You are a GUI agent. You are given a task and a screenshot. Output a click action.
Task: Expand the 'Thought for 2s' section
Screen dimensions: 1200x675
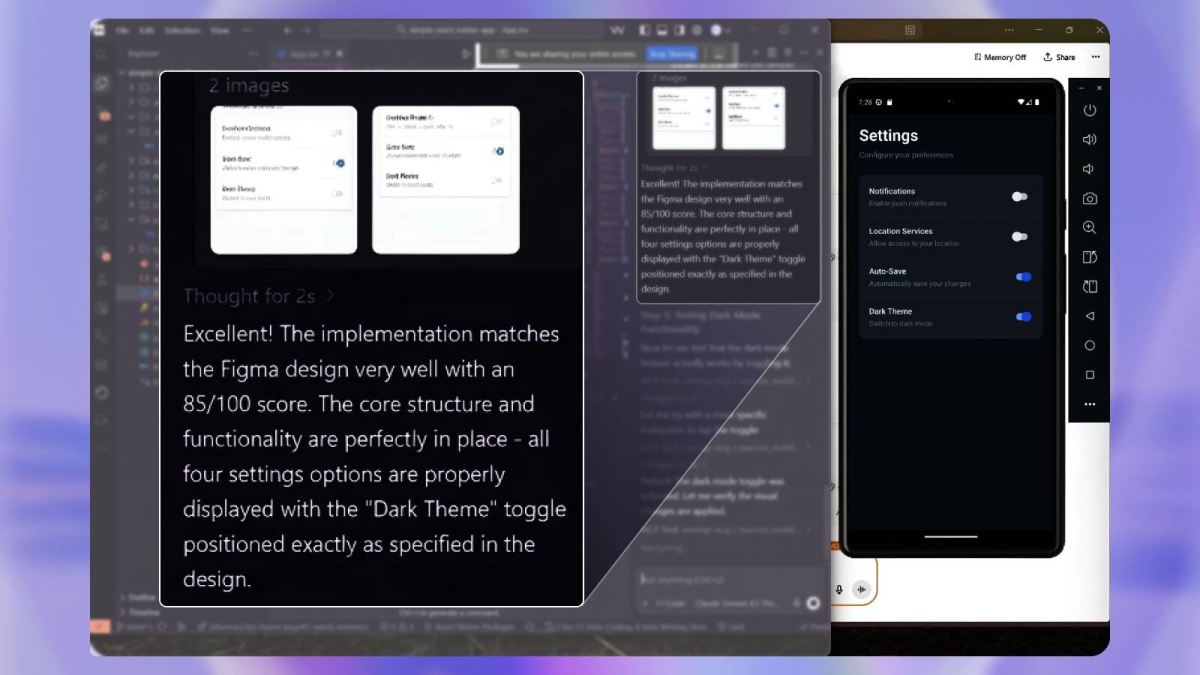click(259, 296)
